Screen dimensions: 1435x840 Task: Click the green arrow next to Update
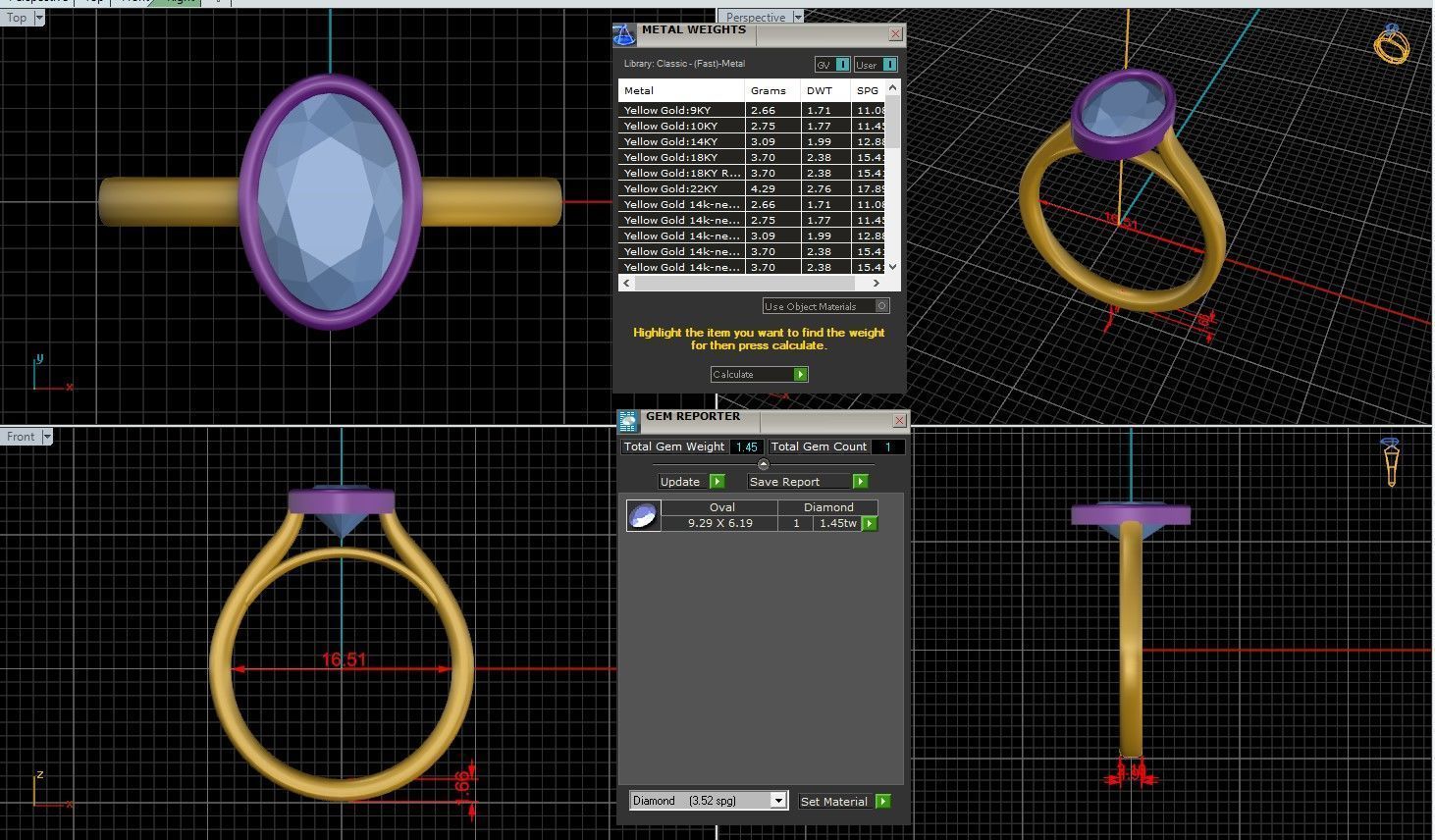717,482
